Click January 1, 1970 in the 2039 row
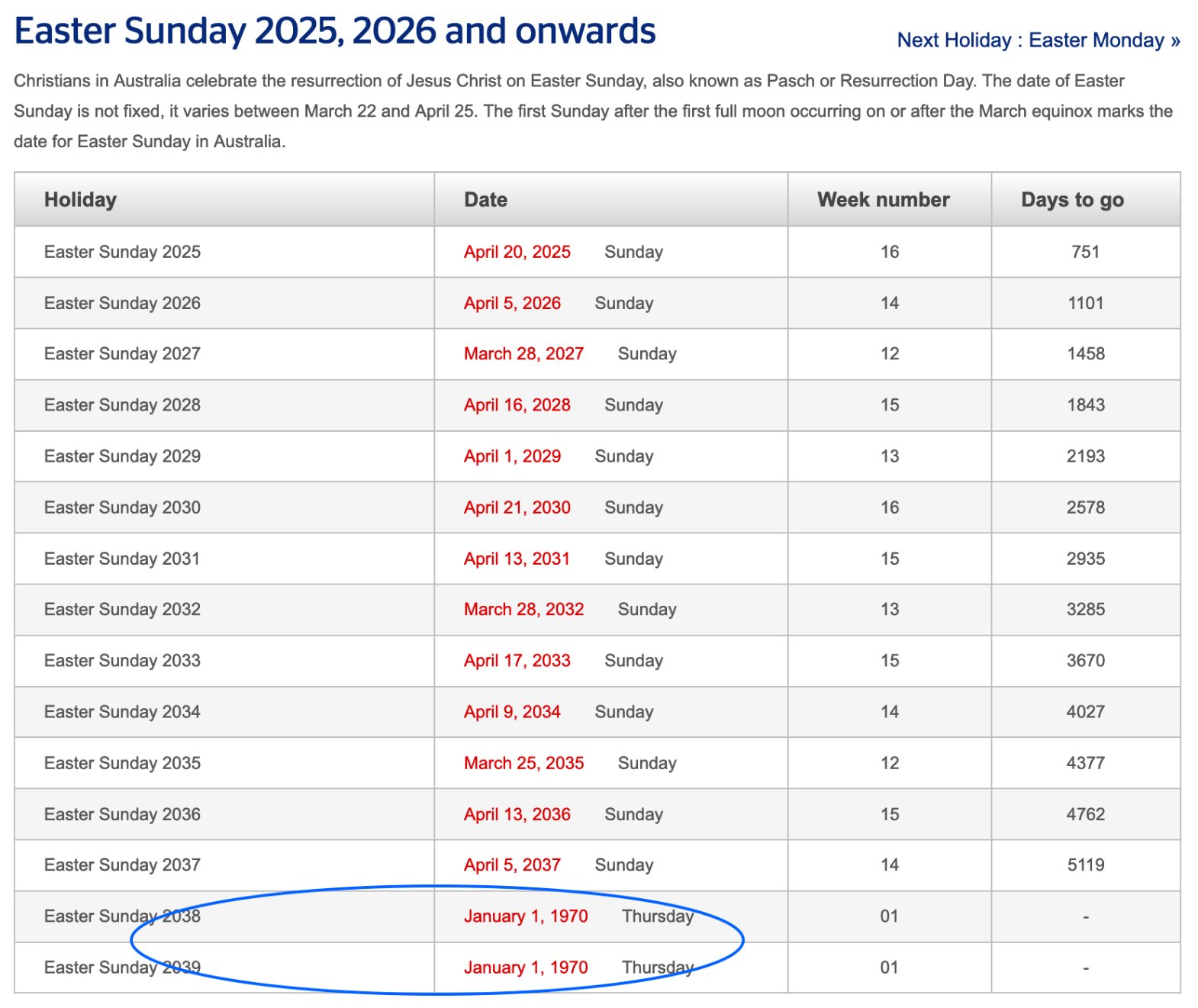This screenshot has height=1008, width=1198. (526, 967)
